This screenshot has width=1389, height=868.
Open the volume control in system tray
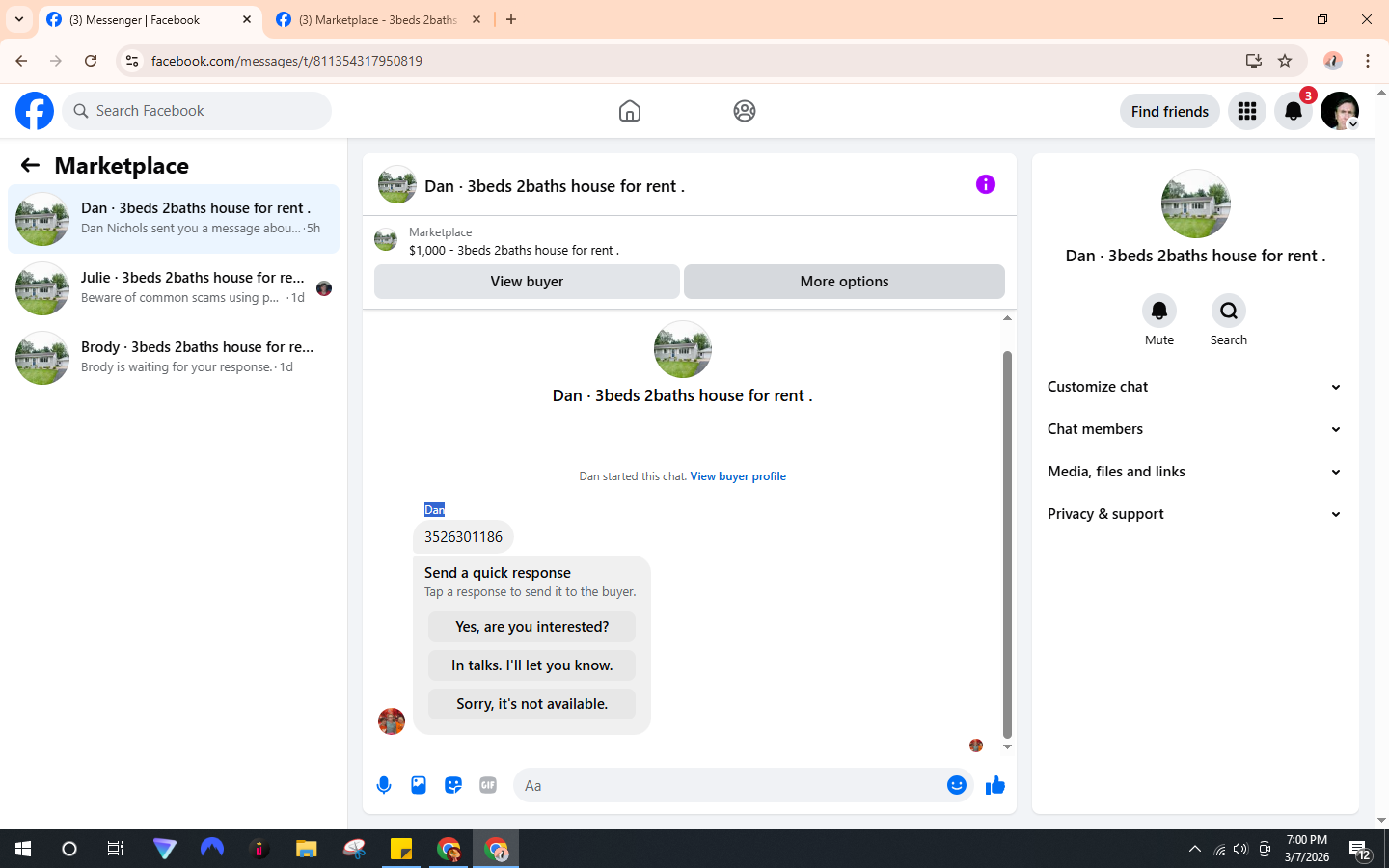click(x=1240, y=849)
